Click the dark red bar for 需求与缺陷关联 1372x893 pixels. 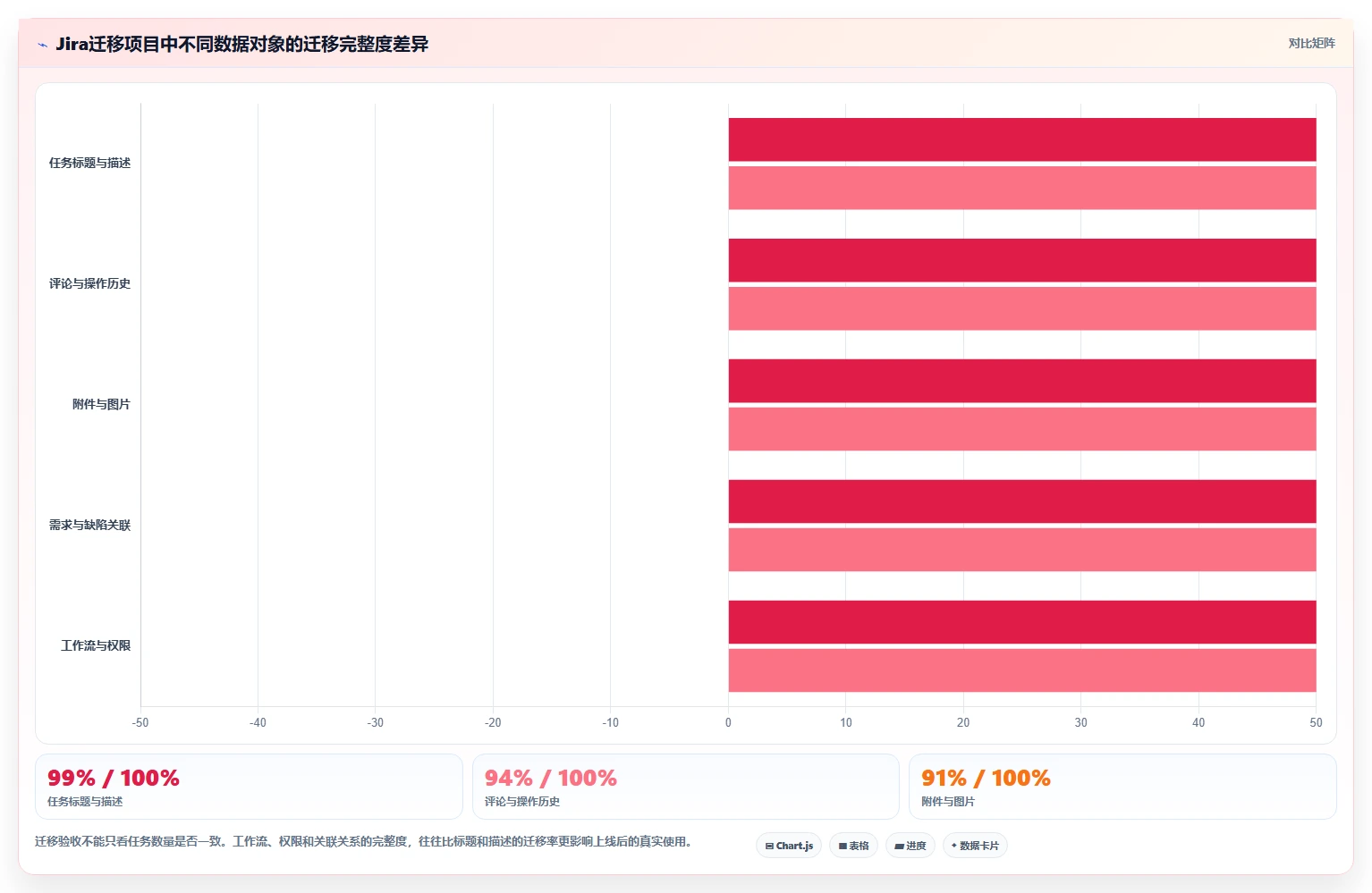(1022, 501)
